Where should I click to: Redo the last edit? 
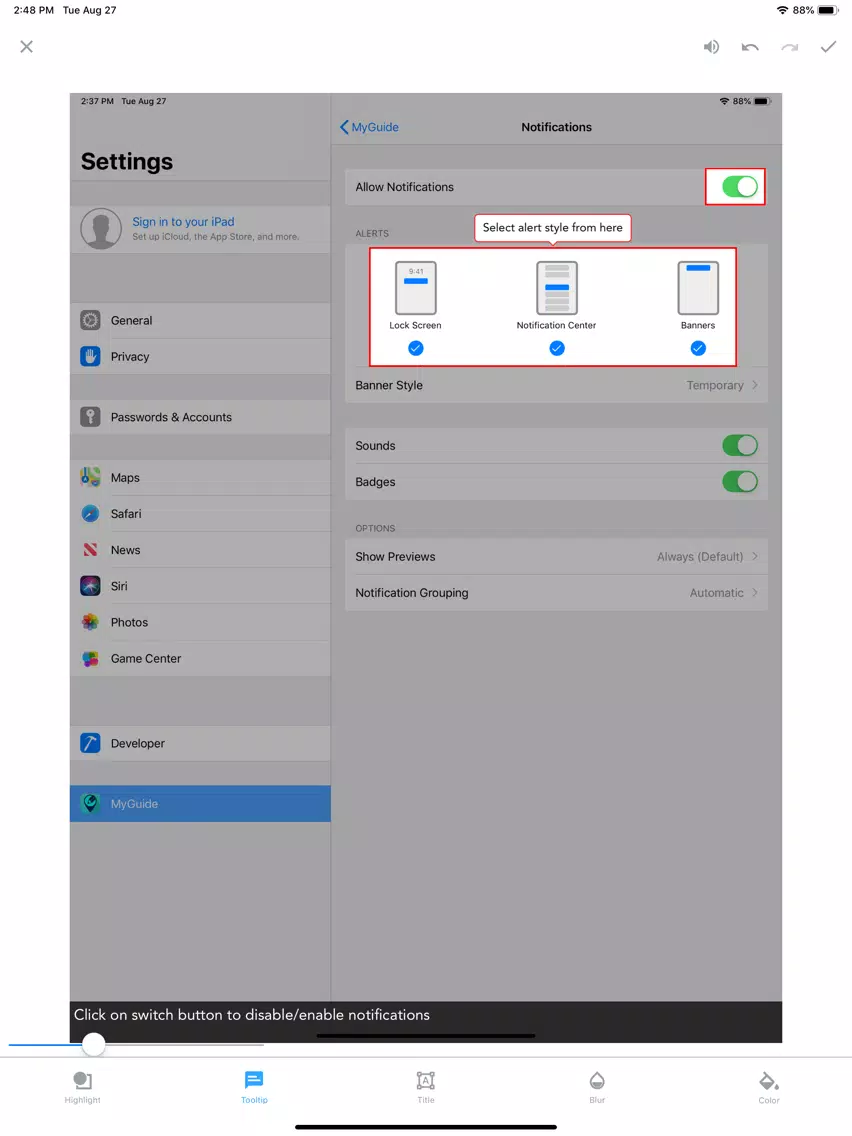(790, 47)
